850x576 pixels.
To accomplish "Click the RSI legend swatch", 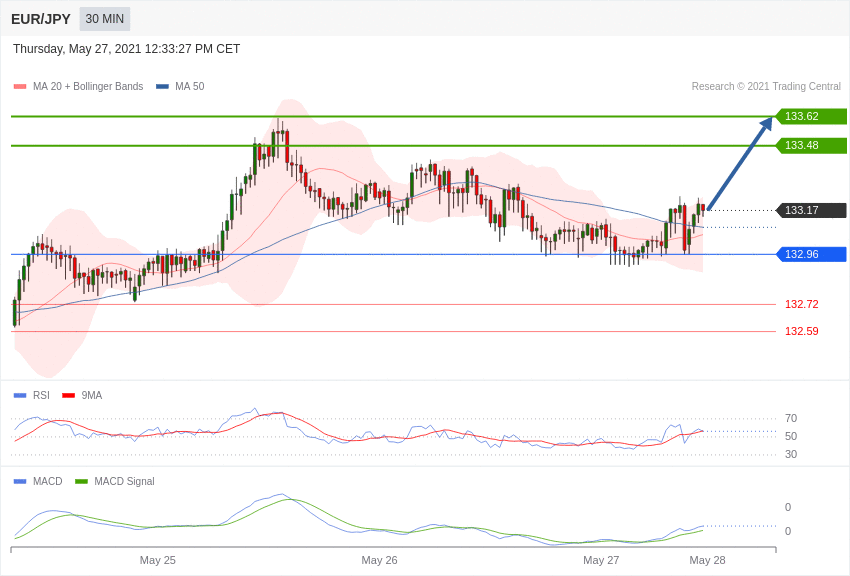I will [20, 396].
